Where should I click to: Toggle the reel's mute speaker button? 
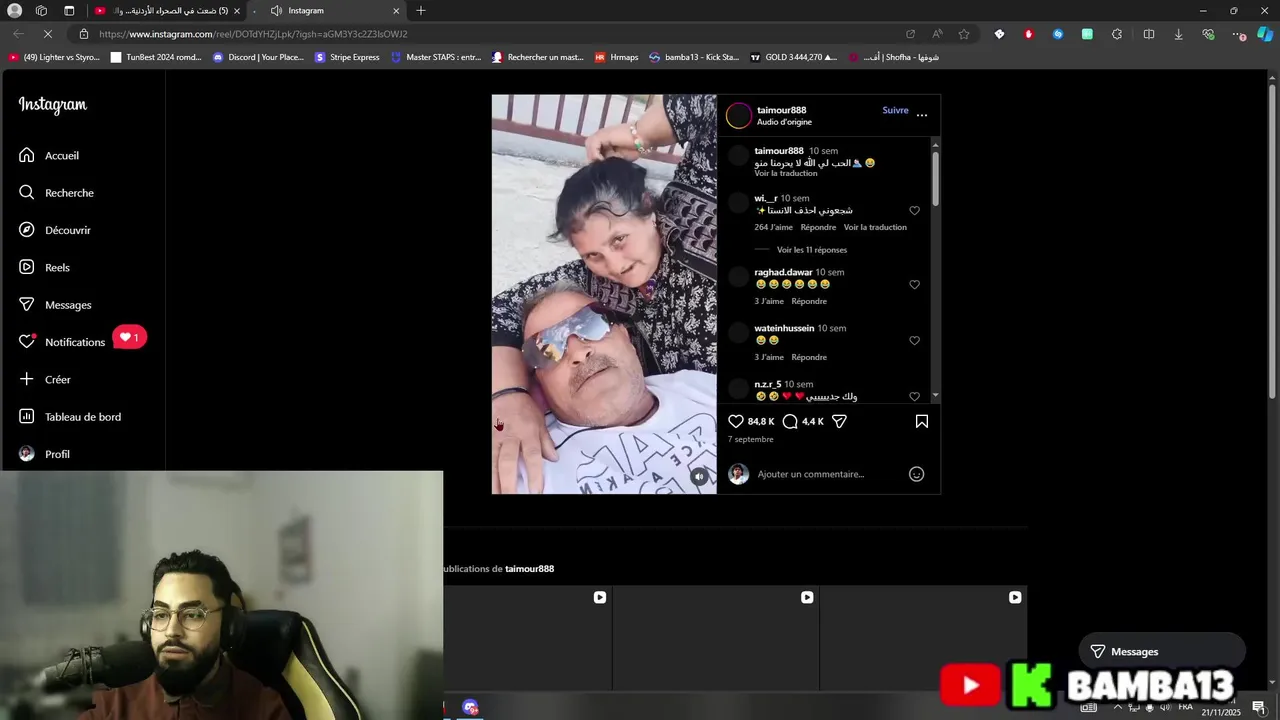[699, 476]
